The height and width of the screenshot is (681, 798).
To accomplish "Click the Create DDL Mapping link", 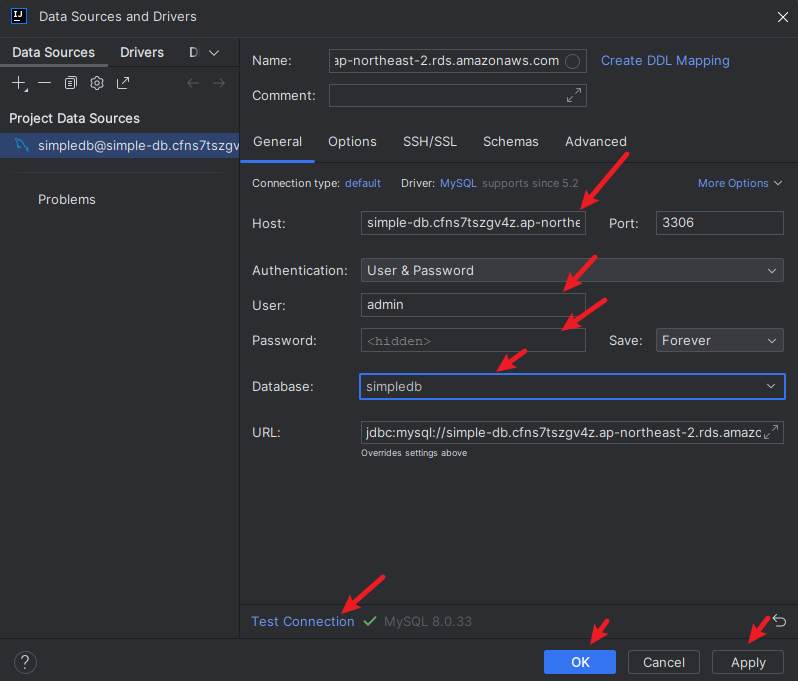I will (x=665, y=61).
